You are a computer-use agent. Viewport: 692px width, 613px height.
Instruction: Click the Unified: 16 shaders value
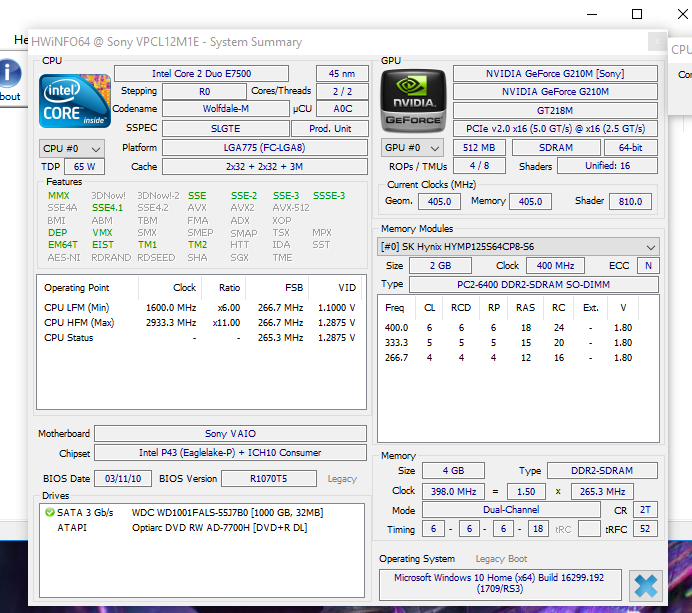point(607,166)
